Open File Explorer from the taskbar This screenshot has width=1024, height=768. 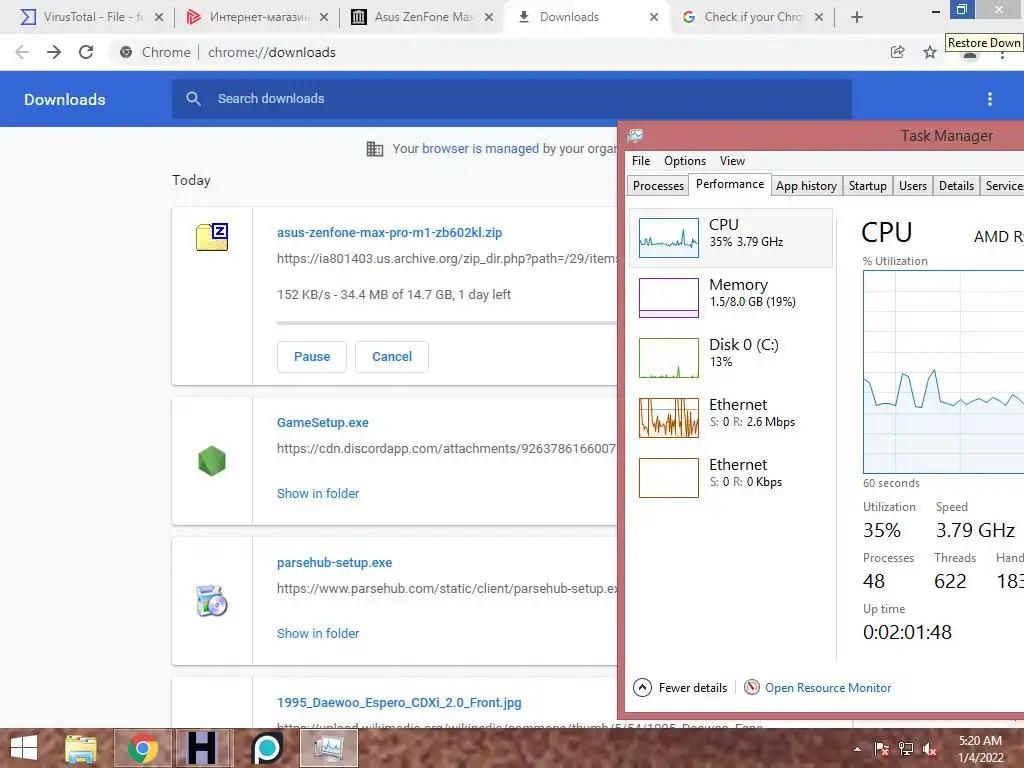pos(81,748)
